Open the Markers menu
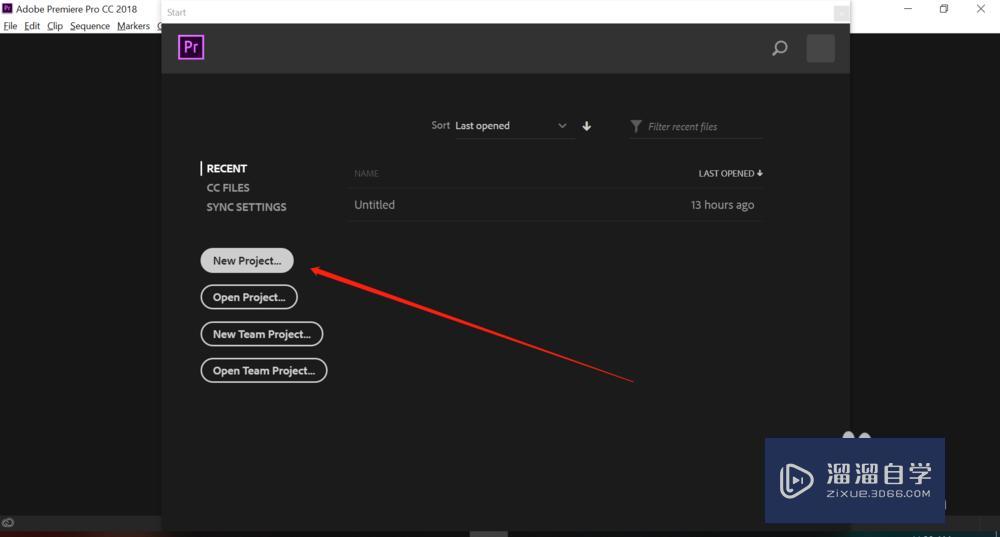Image resolution: width=1000 pixels, height=537 pixels. click(x=133, y=26)
